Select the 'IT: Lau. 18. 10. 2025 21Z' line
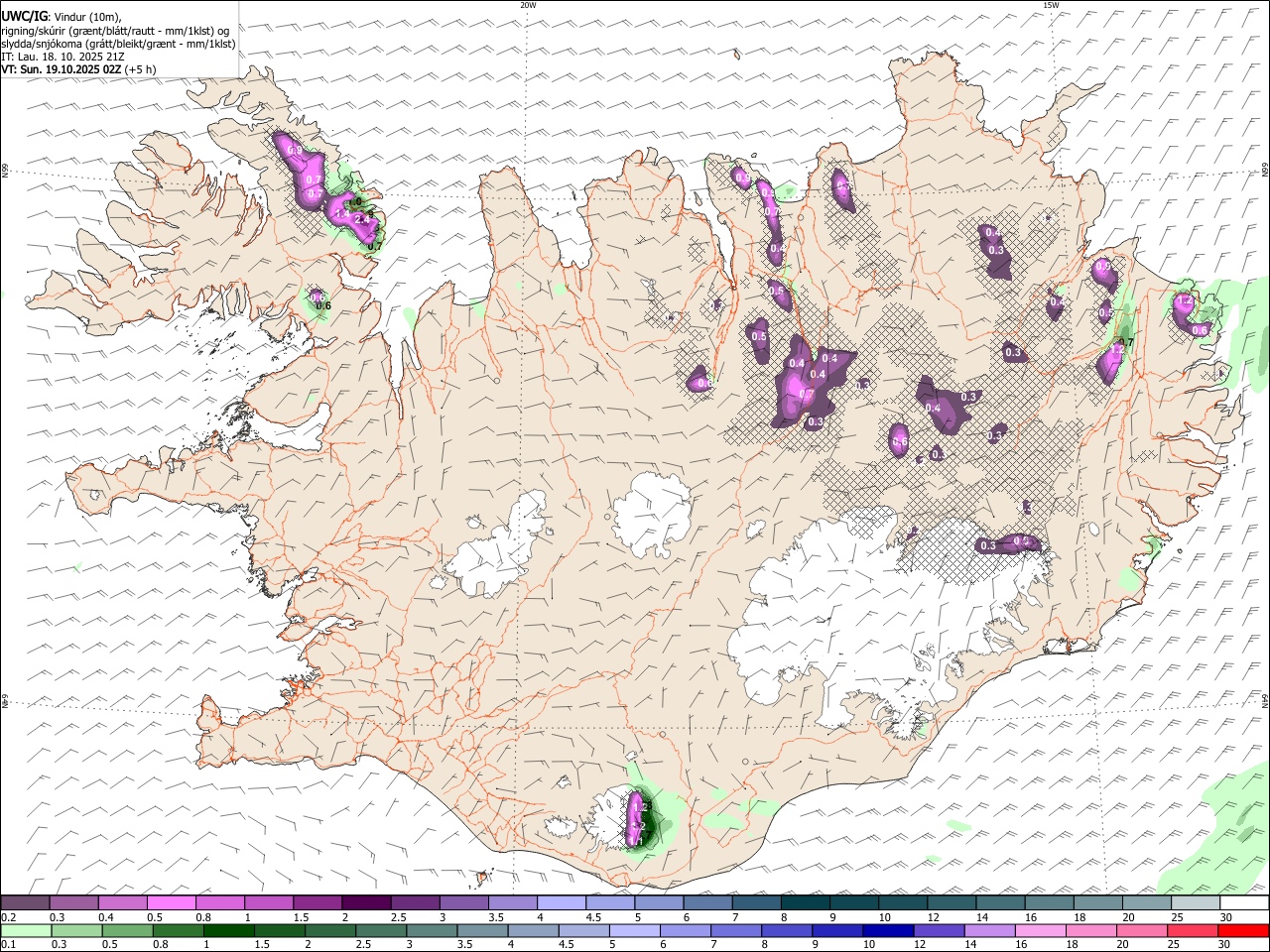The width and height of the screenshot is (1270, 952). 63,57
